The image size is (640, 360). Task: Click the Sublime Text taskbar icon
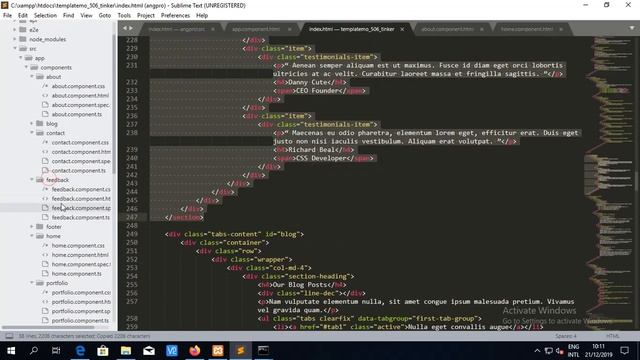click(240, 351)
